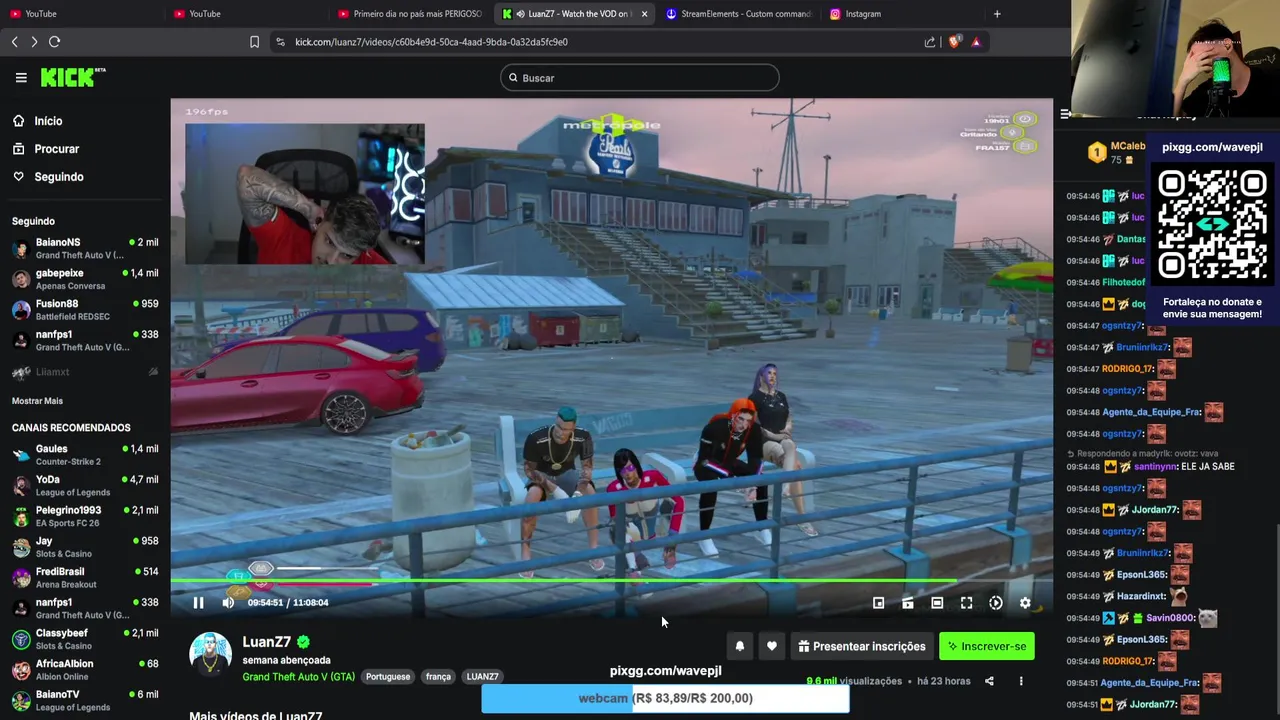Switch to Primeiro dia no país tab
This screenshot has height=720, width=1280.
[x=410, y=14]
